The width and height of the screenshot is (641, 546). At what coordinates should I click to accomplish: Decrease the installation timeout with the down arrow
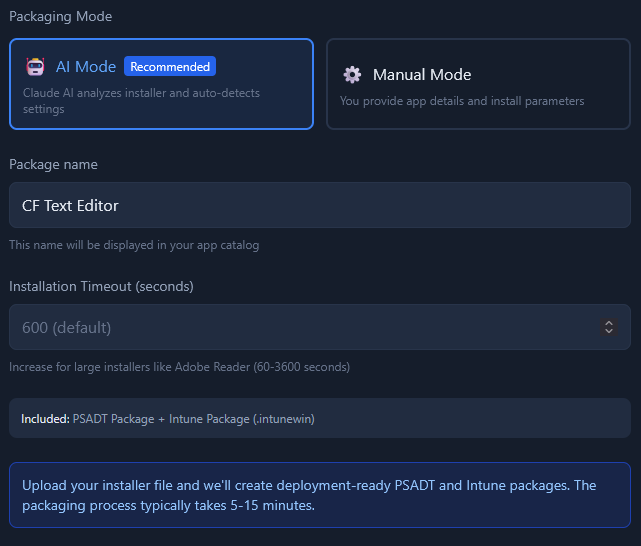[609, 331]
